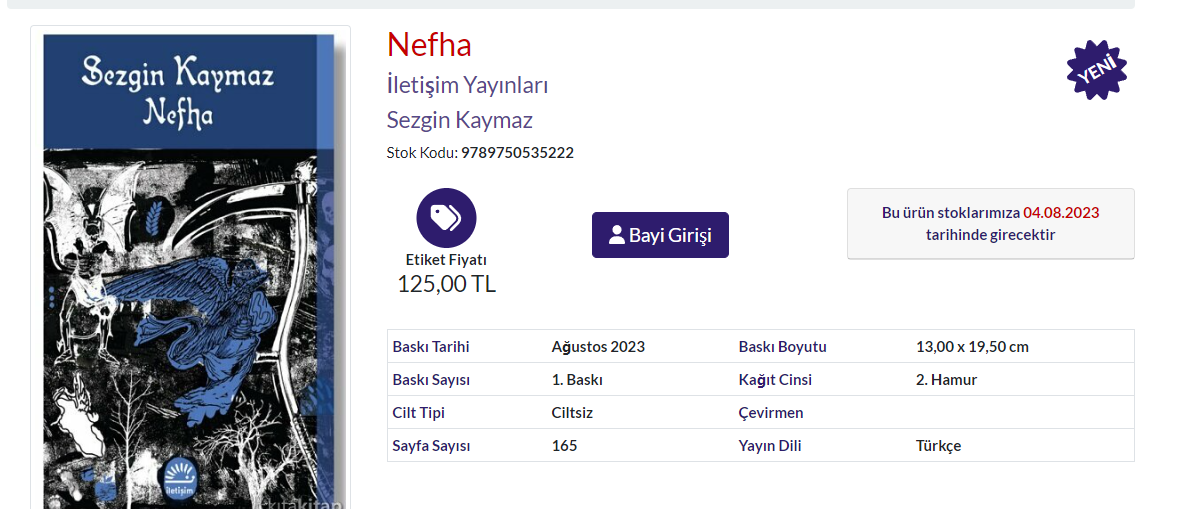
Task: Click the price tag Etiket Fiyatı icon
Action: pos(446,217)
